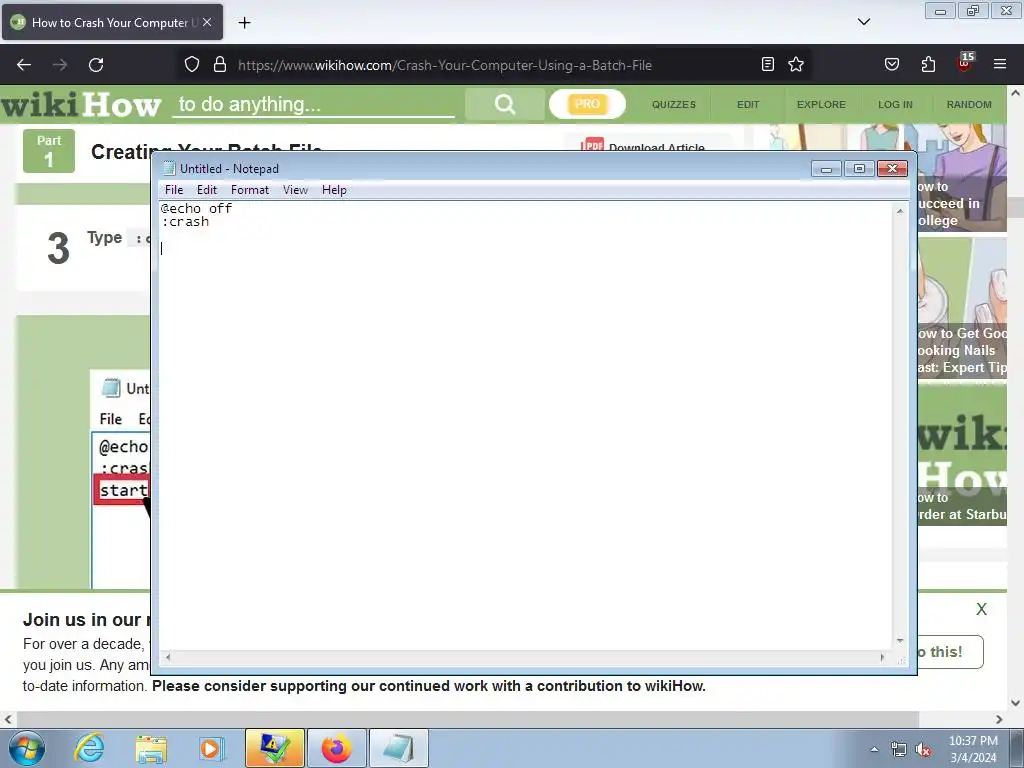Click the wikiHow logo
The height and width of the screenshot is (768, 1024).
tap(80, 104)
